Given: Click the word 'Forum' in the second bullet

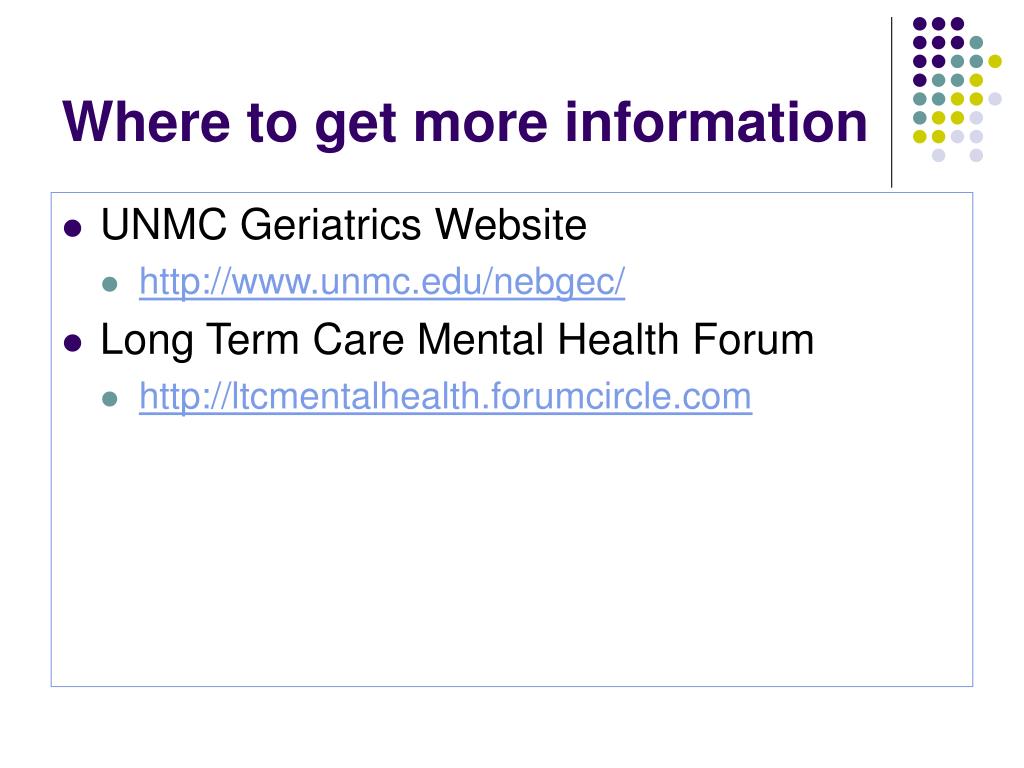Looking at the screenshot, I should (753, 340).
